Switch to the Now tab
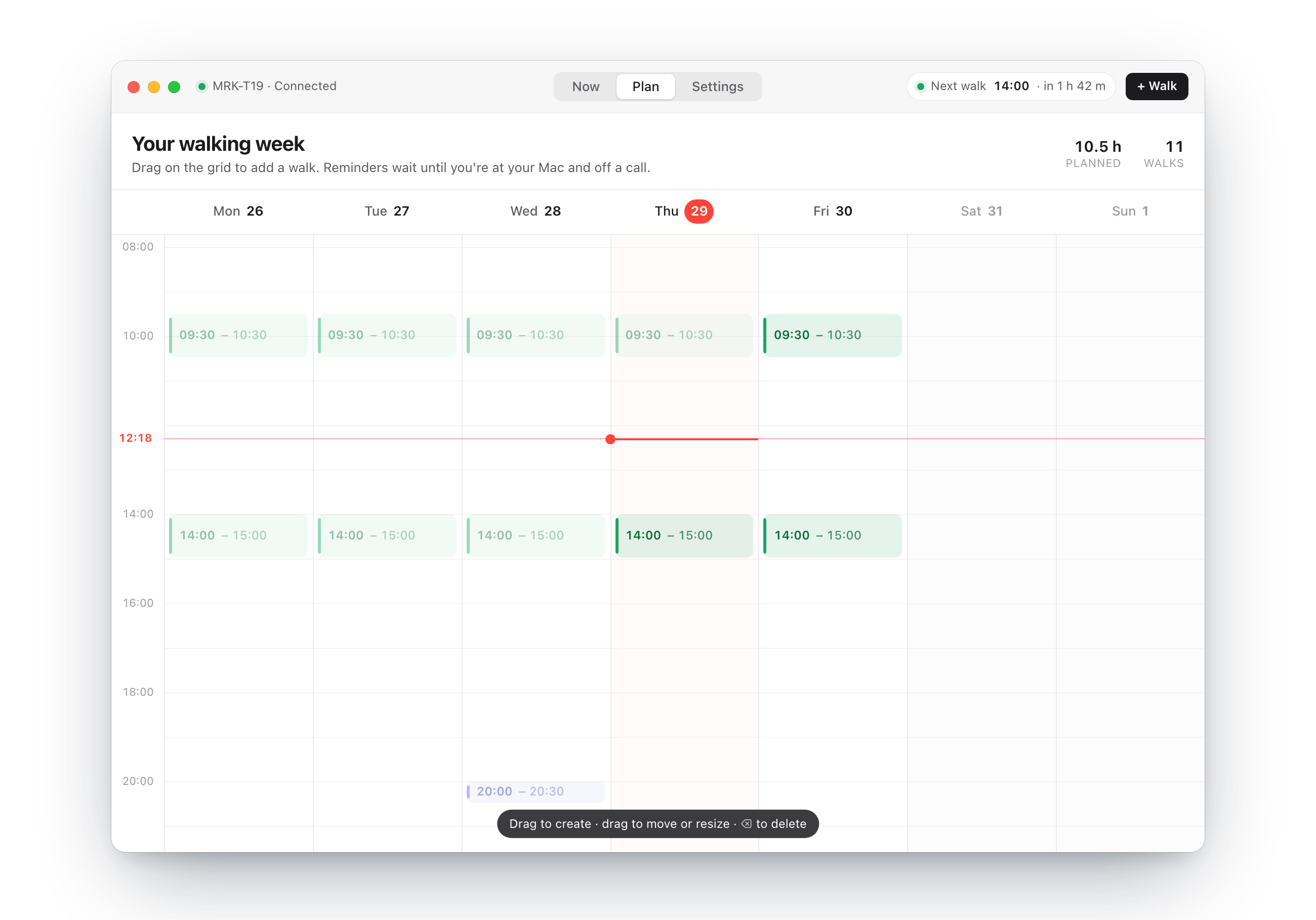Image resolution: width=1316 pixels, height=920 pixels. click(x=585, y=87)
